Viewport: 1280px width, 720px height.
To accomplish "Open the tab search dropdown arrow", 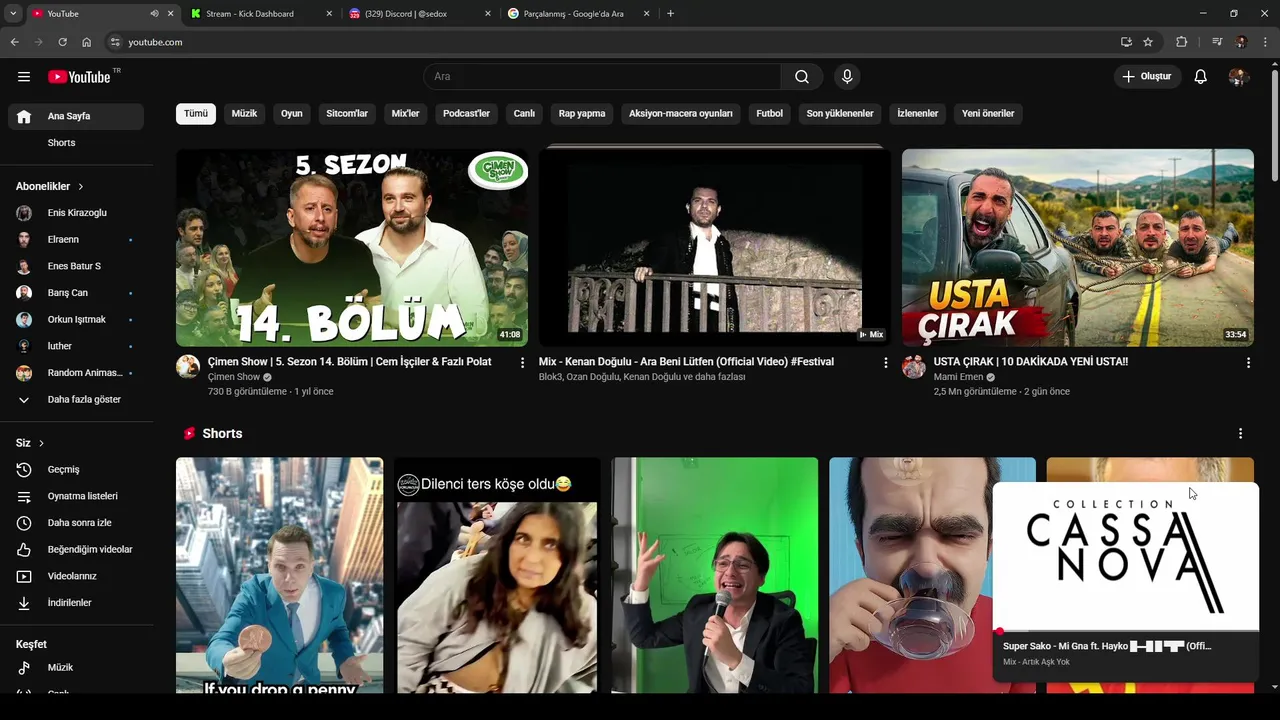I will tap(13, 14).
